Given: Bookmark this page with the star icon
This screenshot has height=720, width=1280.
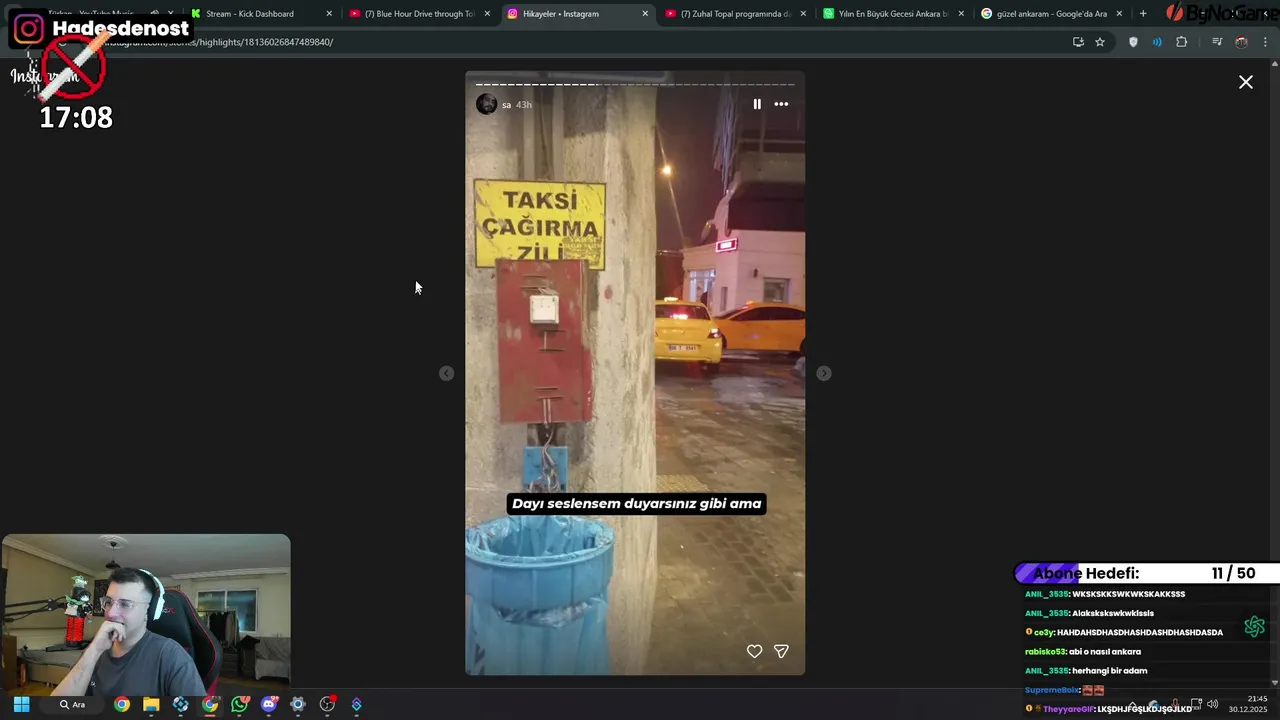Looking at the screenshot, I should [x=1100, y=42].
